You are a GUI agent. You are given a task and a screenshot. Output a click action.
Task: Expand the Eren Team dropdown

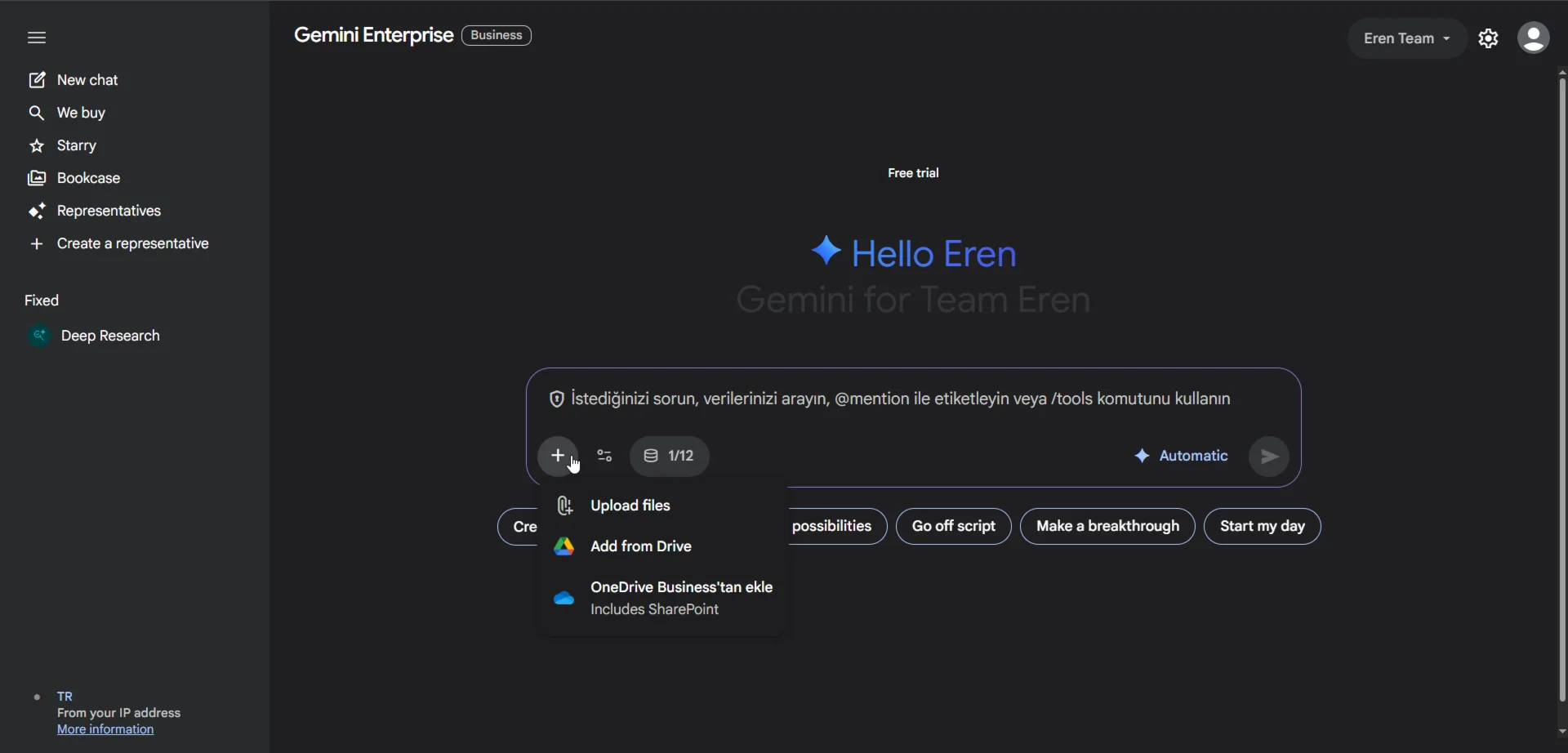(x=1406, y=38)
